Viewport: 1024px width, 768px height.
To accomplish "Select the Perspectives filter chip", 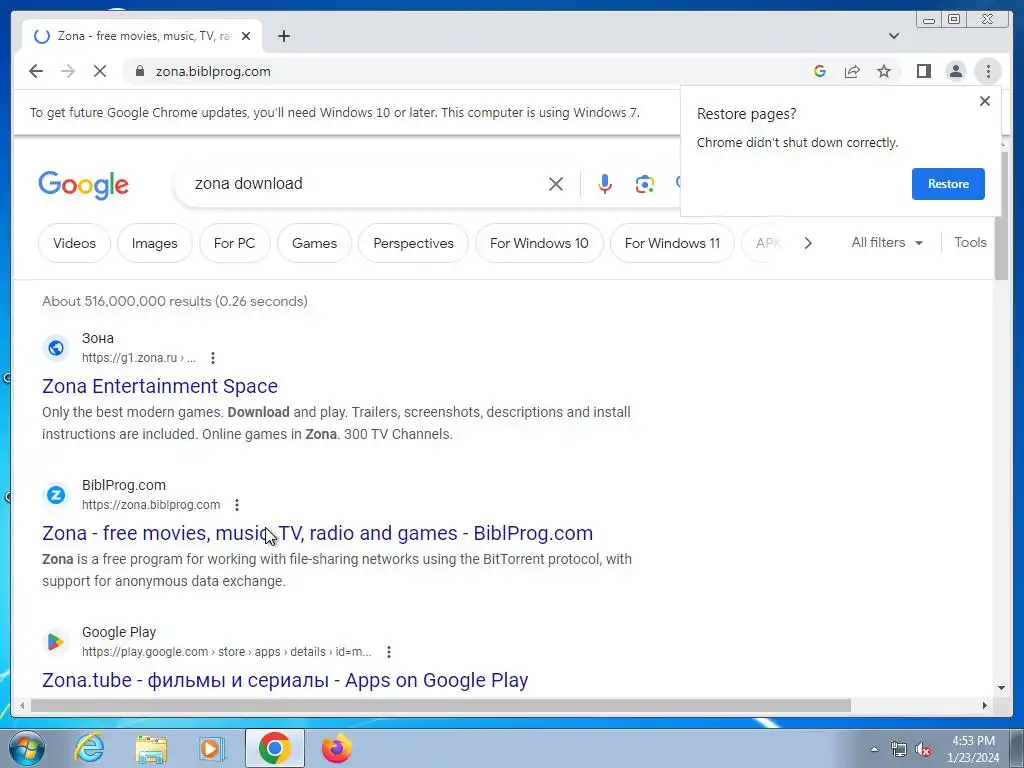I will (413, 243).
